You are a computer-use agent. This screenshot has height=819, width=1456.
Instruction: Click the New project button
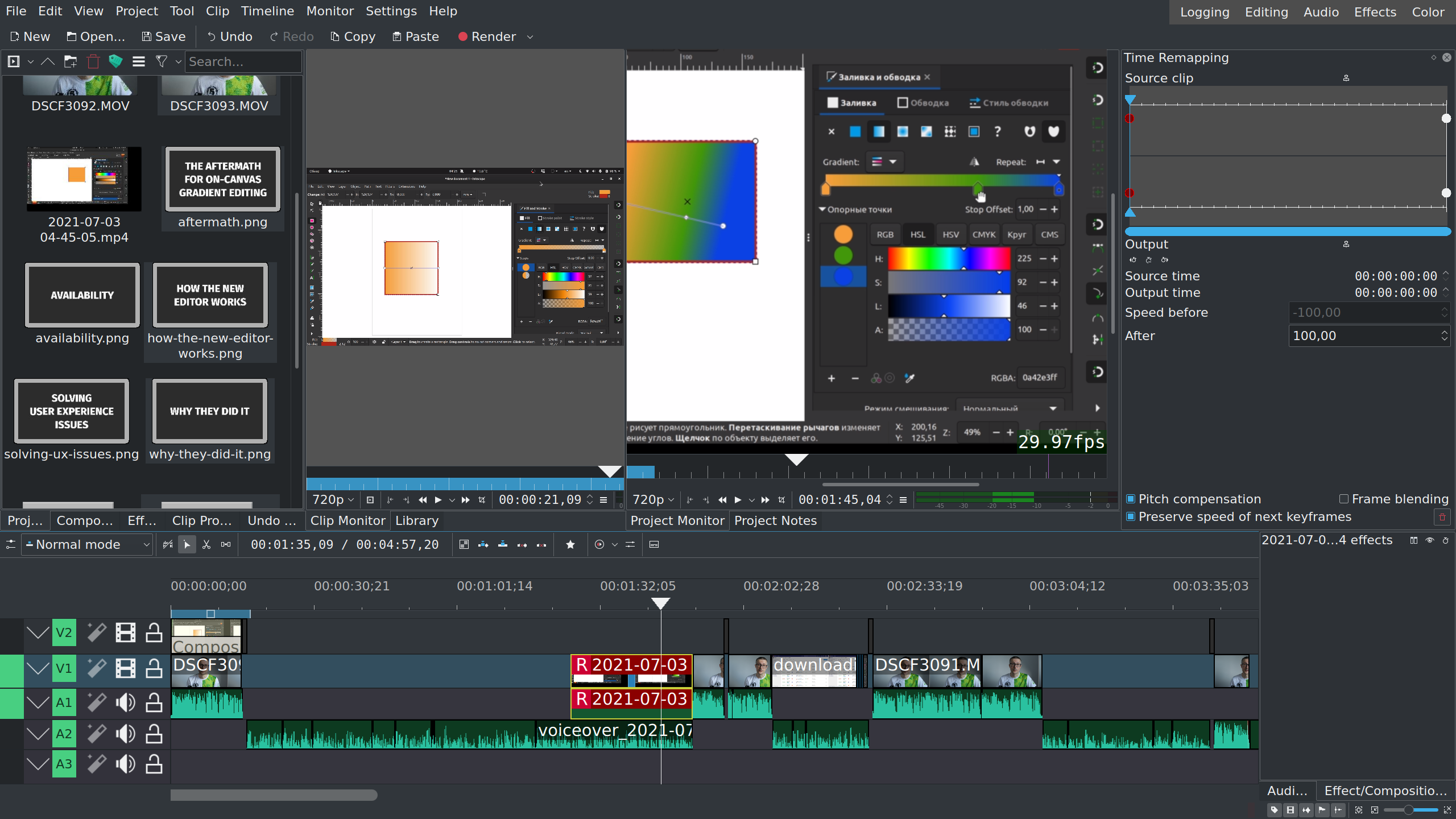(30, 36)
